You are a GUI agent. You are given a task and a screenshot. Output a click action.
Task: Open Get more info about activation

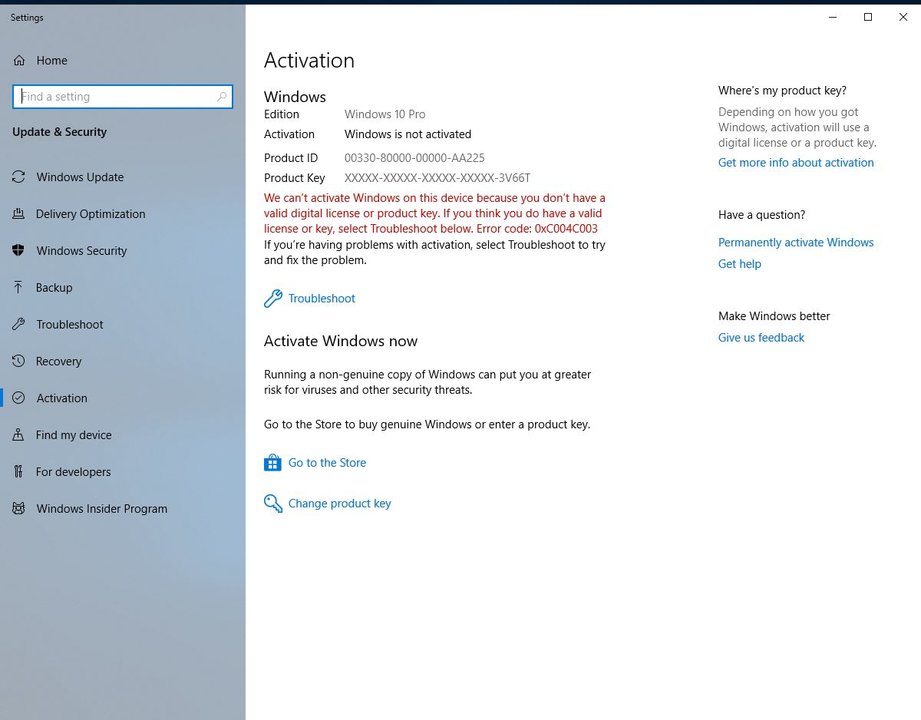coord(796,163)
